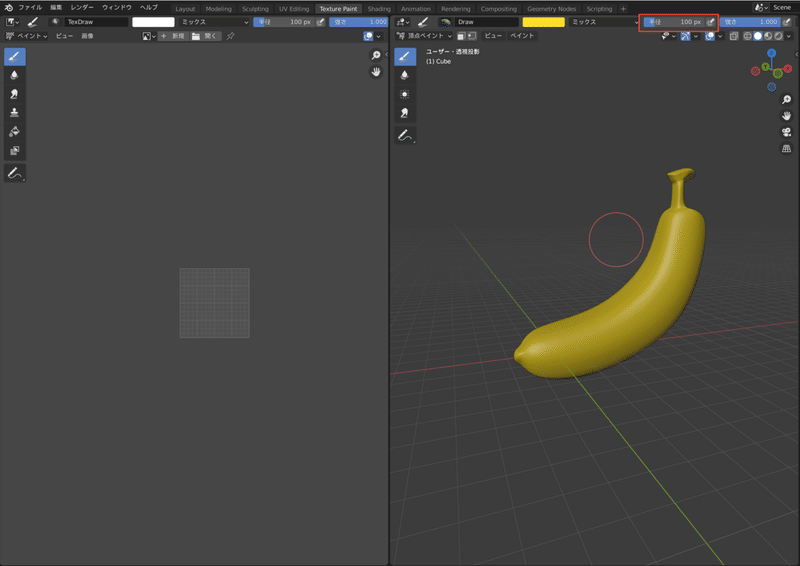This screenshot has width=800, height=566.
Task: Toggle pressure sensitivity for viewport strength
Action: coord(787,22)
